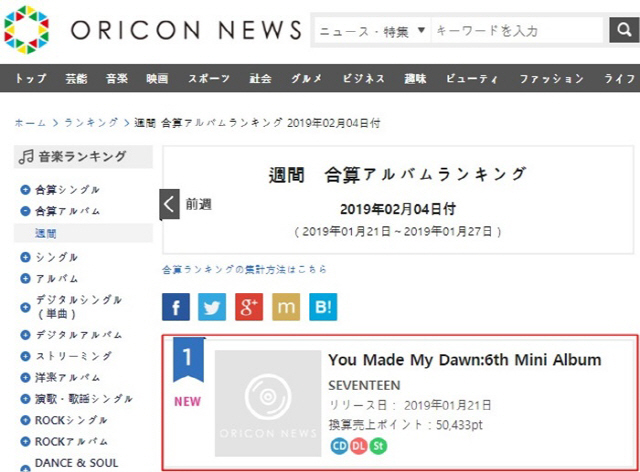Click ランキング in the breadcrumb
Screen dimensions: 640x472
point(91,122)
